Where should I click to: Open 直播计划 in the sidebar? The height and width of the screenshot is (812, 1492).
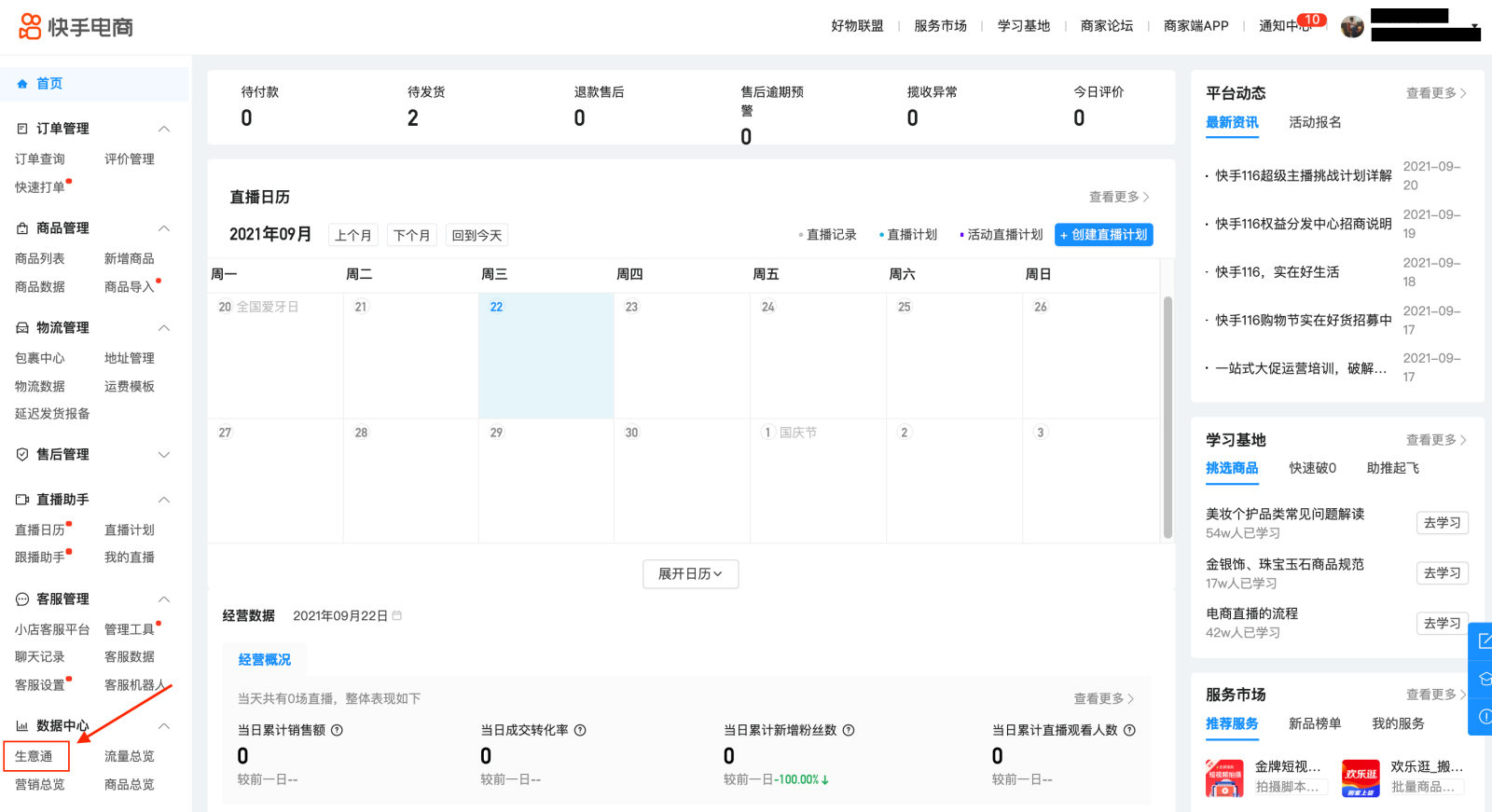(x=130, y=530)
